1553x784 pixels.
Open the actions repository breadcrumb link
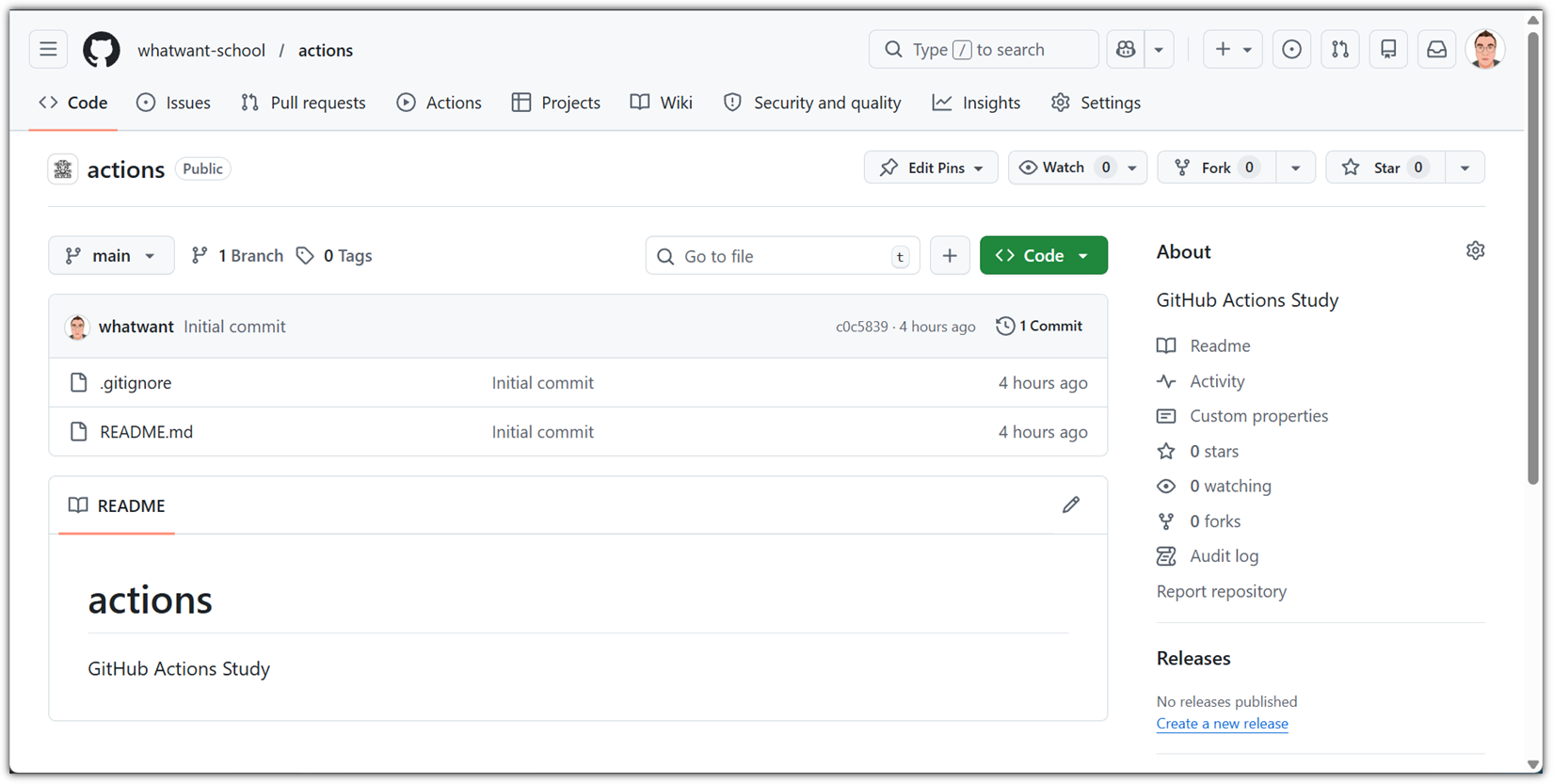click(326, 50)
